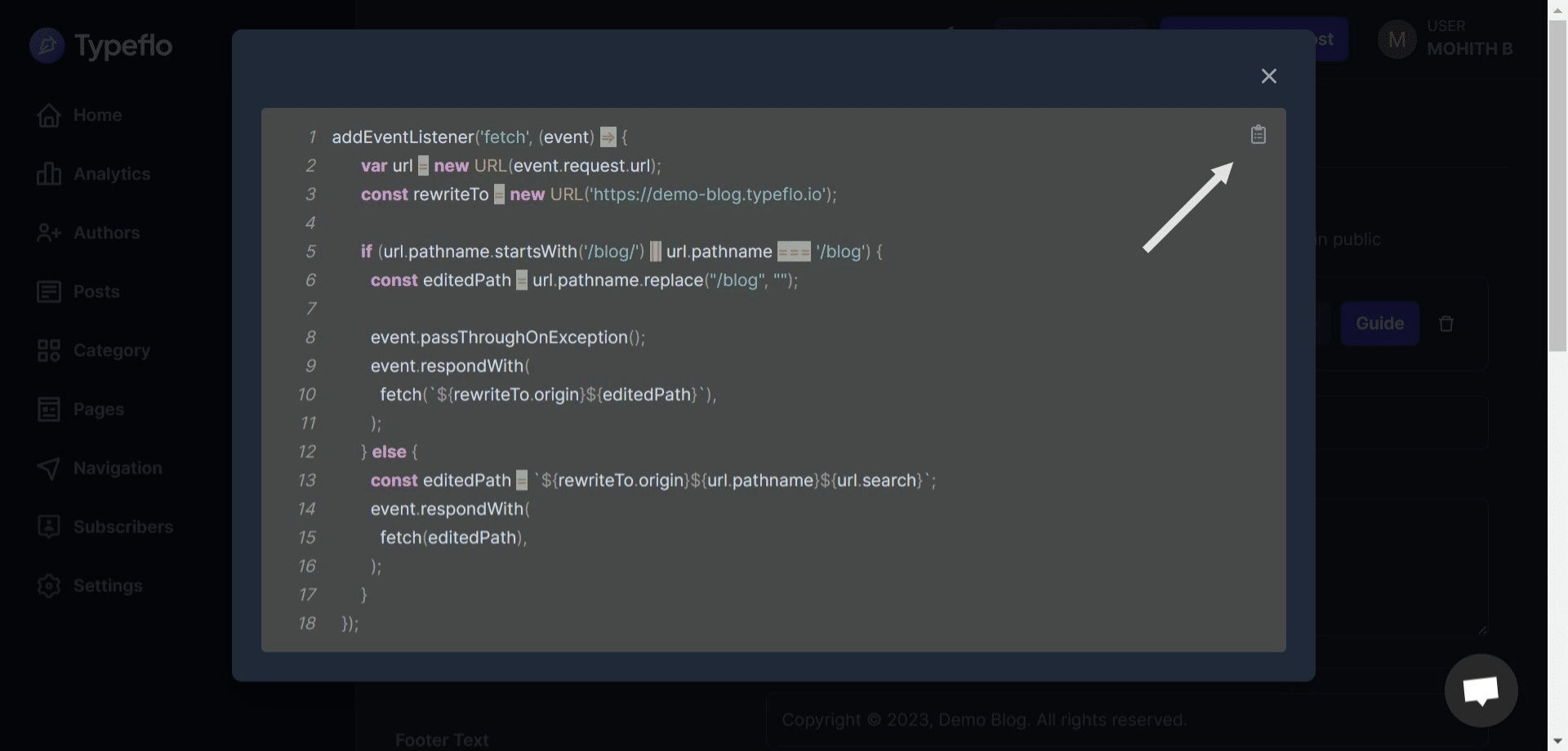Click the Guide button

point(1379,323)
